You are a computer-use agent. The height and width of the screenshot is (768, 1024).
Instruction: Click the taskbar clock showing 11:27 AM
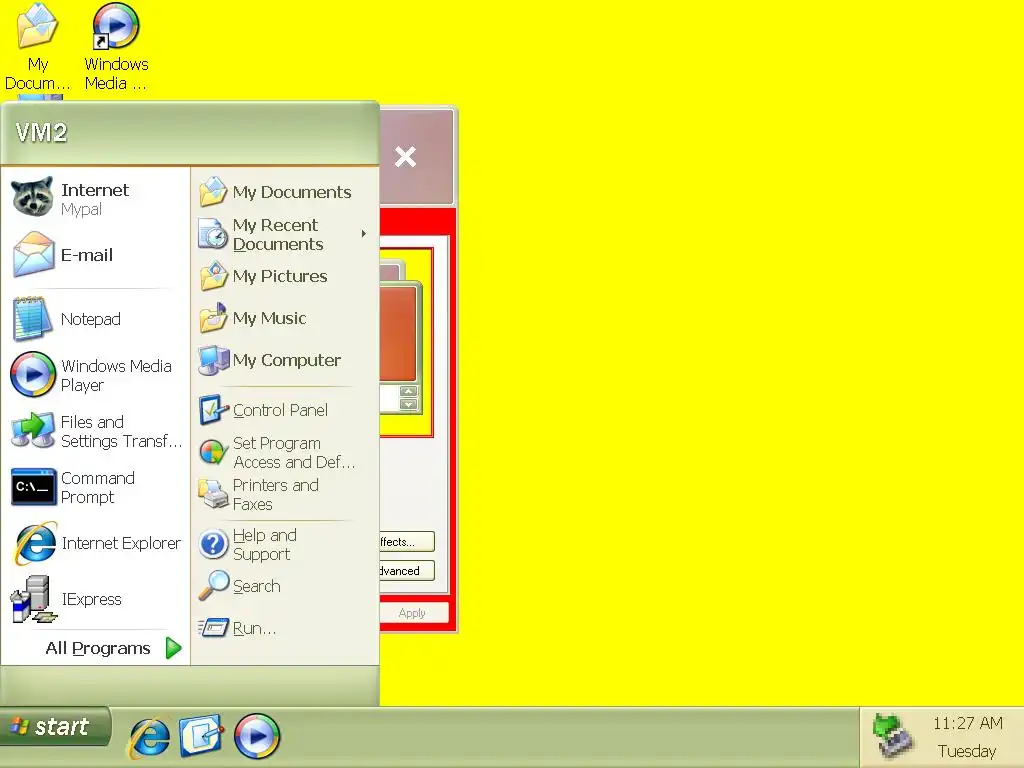click(x=967, y=724)
